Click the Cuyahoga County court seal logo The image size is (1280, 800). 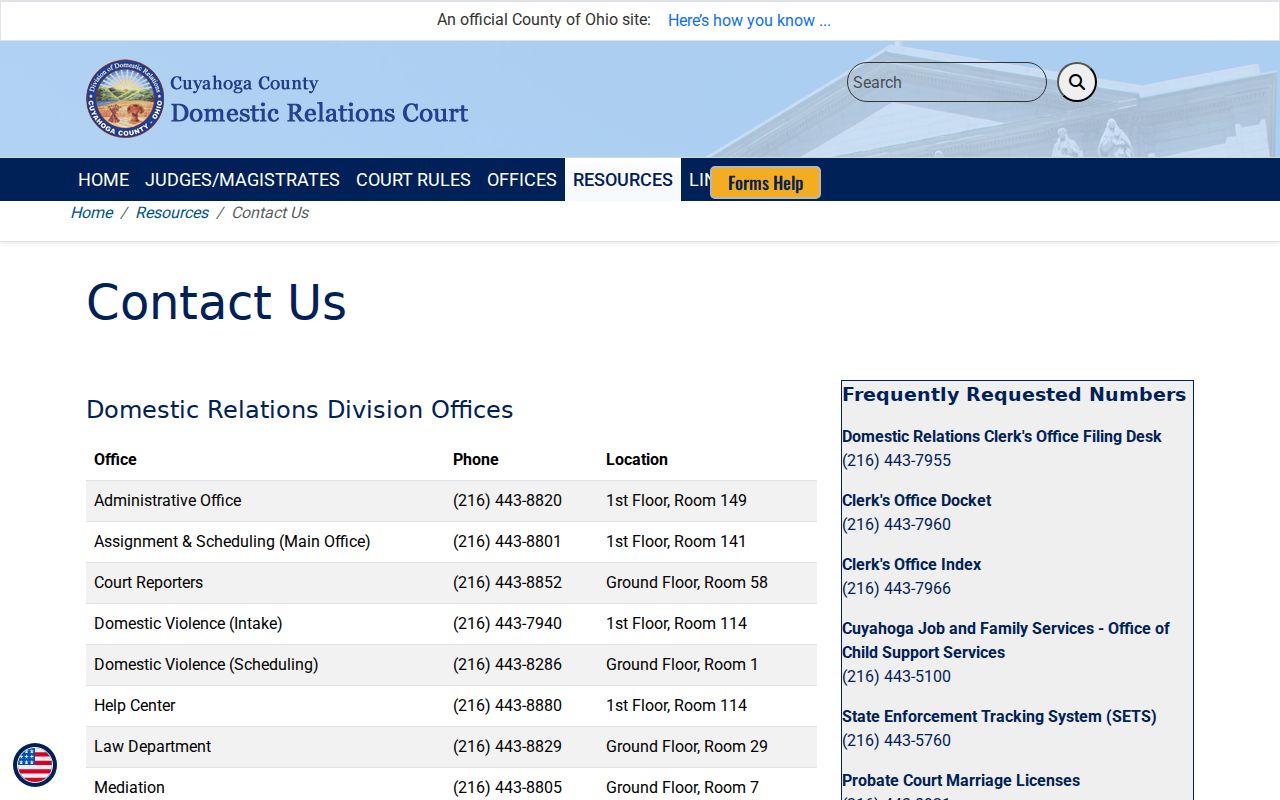[125, 98]
